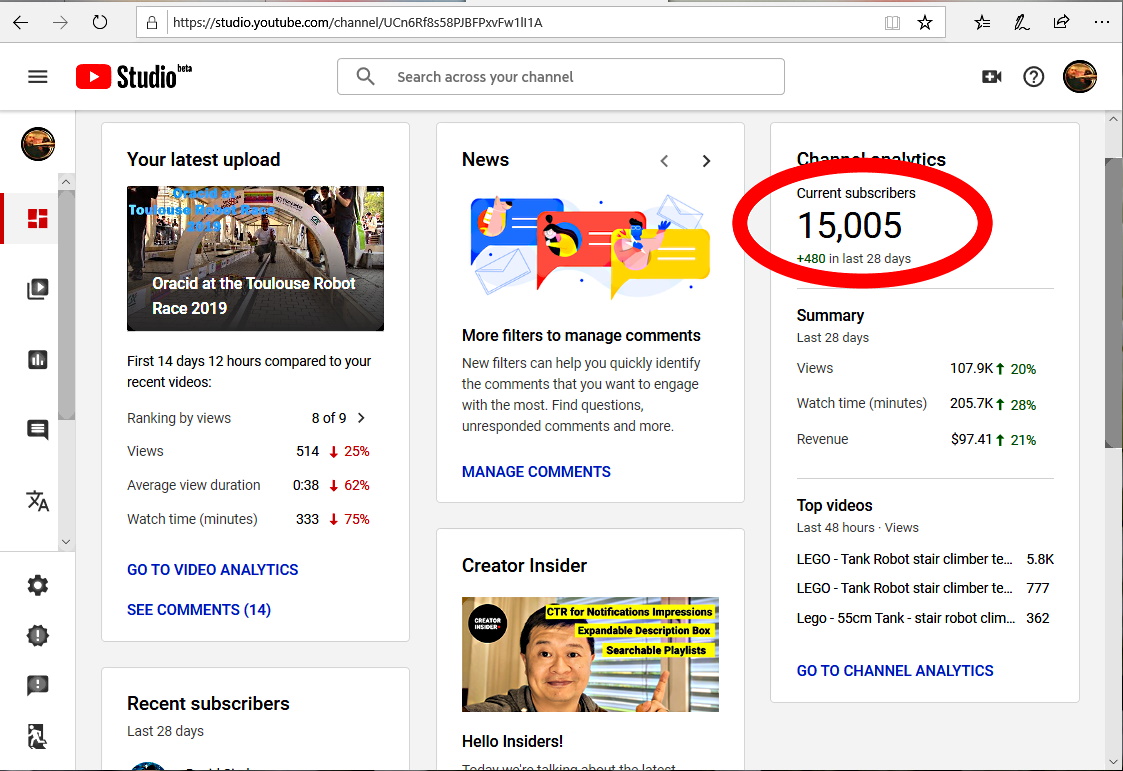This screenshot has width=1123, height=771.
Task: Bookmark page with the star icon
Action: 925,23
